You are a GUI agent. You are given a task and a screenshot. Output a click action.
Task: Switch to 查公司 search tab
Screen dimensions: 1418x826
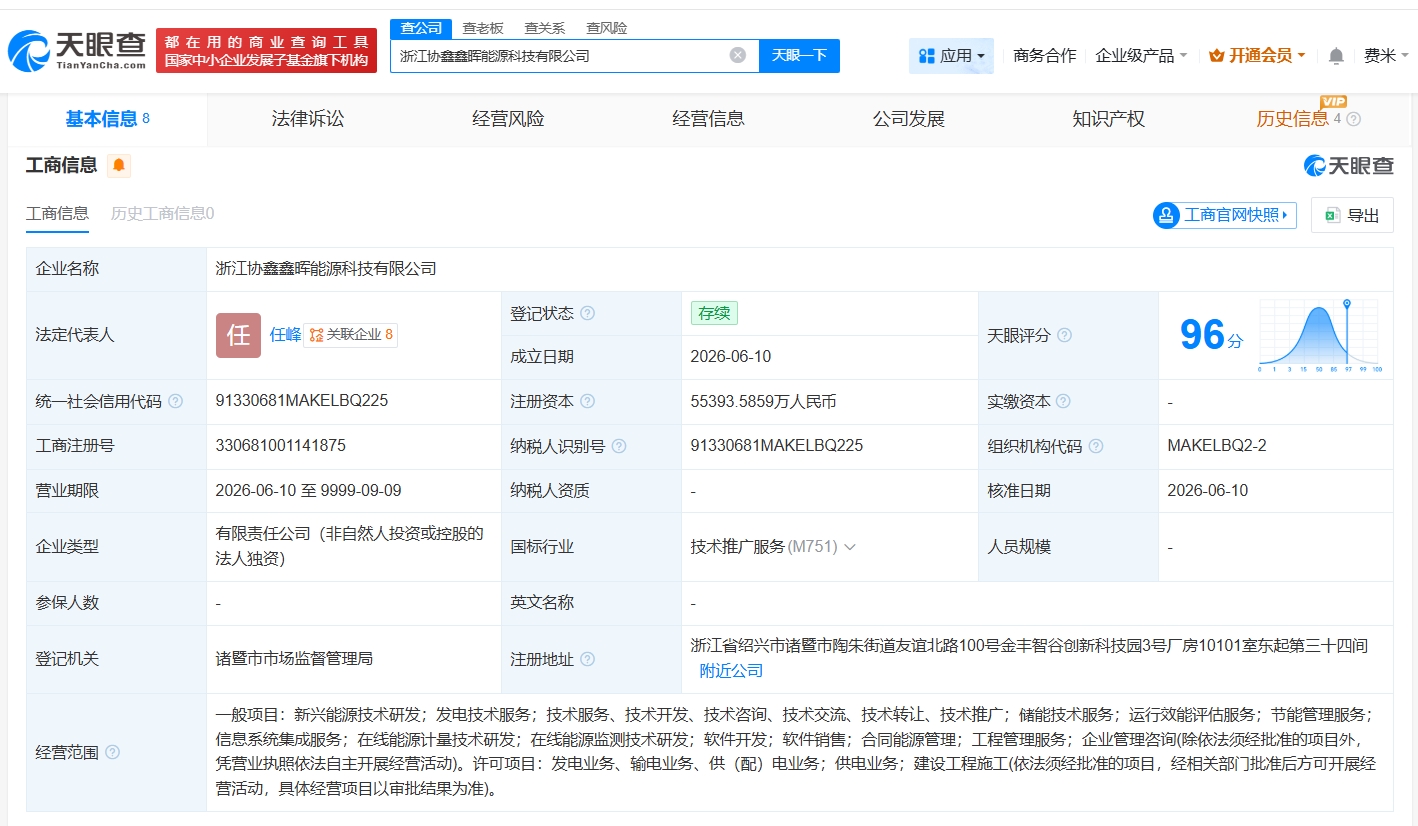coord(421,28)
